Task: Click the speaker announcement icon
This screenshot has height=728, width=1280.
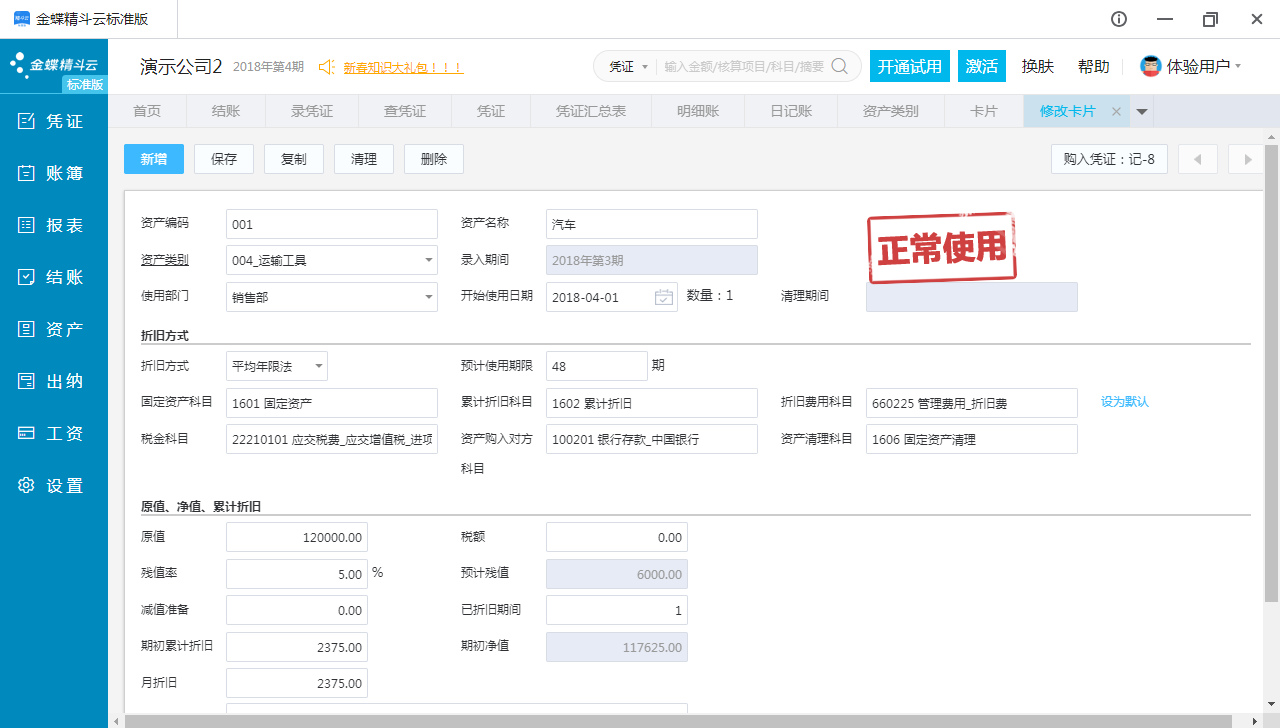Action: point(325,67)
